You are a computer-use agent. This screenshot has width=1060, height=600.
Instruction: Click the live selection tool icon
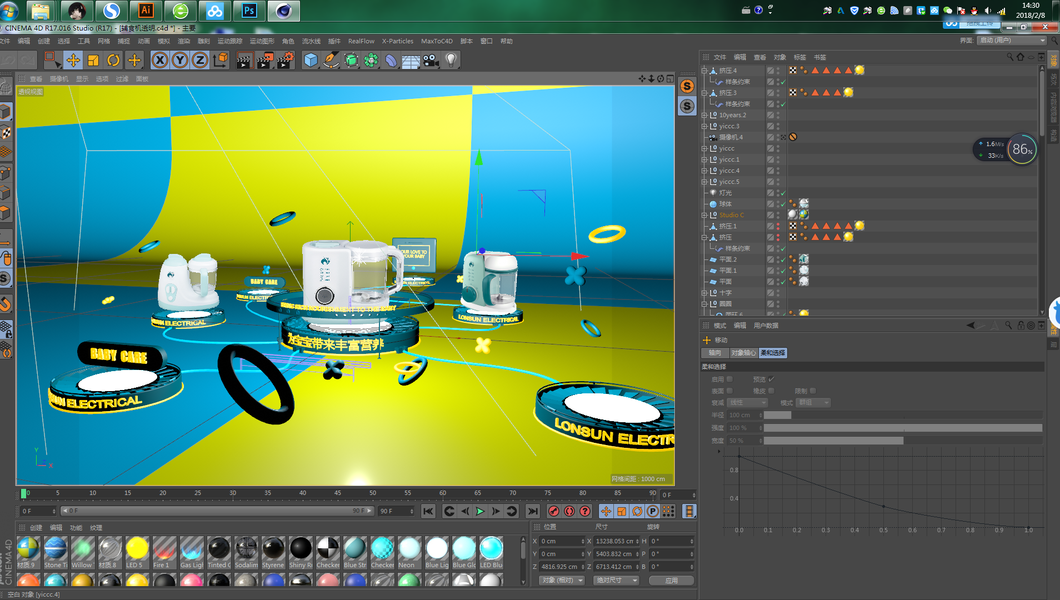pos(52,60)
